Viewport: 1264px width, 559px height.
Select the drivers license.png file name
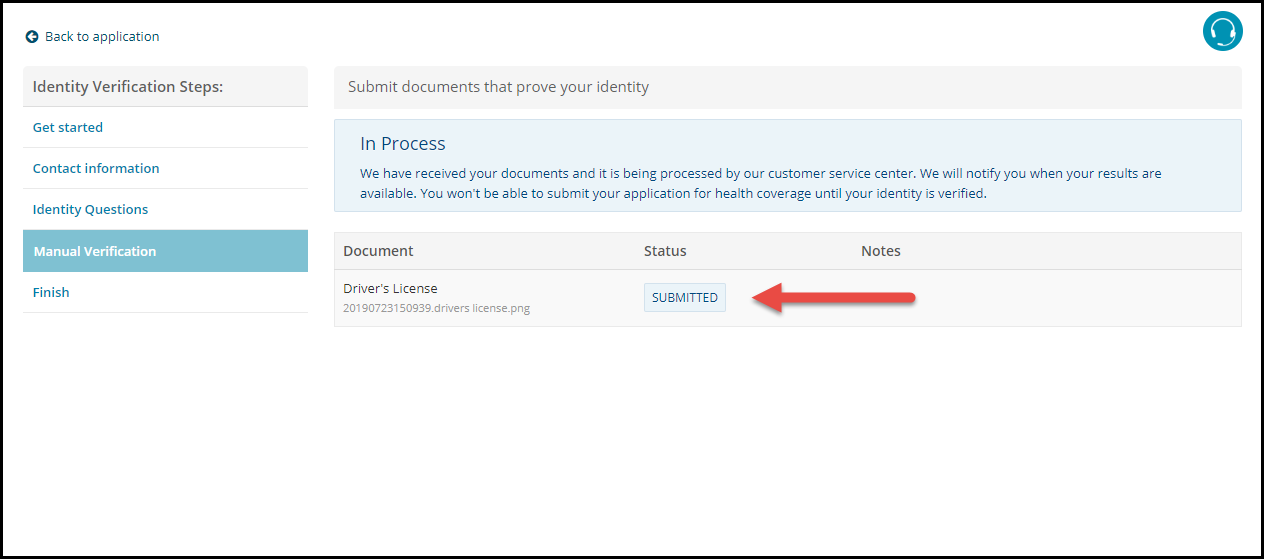point(436,308)
